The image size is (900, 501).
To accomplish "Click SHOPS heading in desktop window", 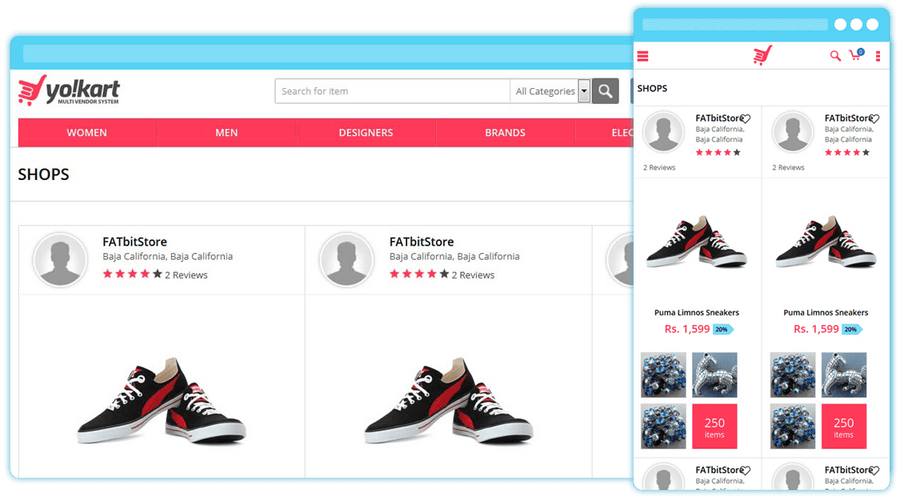I will coord(44,174).
